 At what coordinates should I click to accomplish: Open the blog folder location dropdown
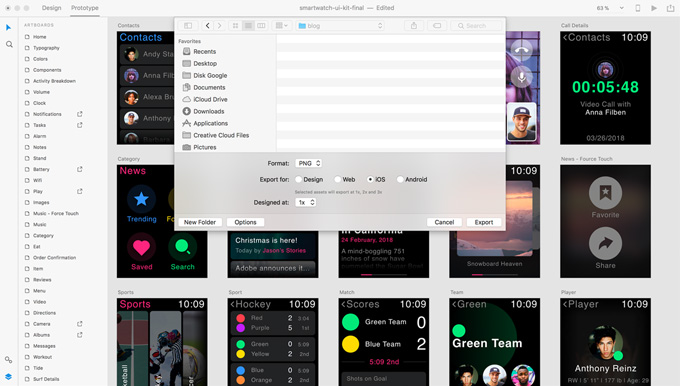pyautogui.click(x=340, y=26)
